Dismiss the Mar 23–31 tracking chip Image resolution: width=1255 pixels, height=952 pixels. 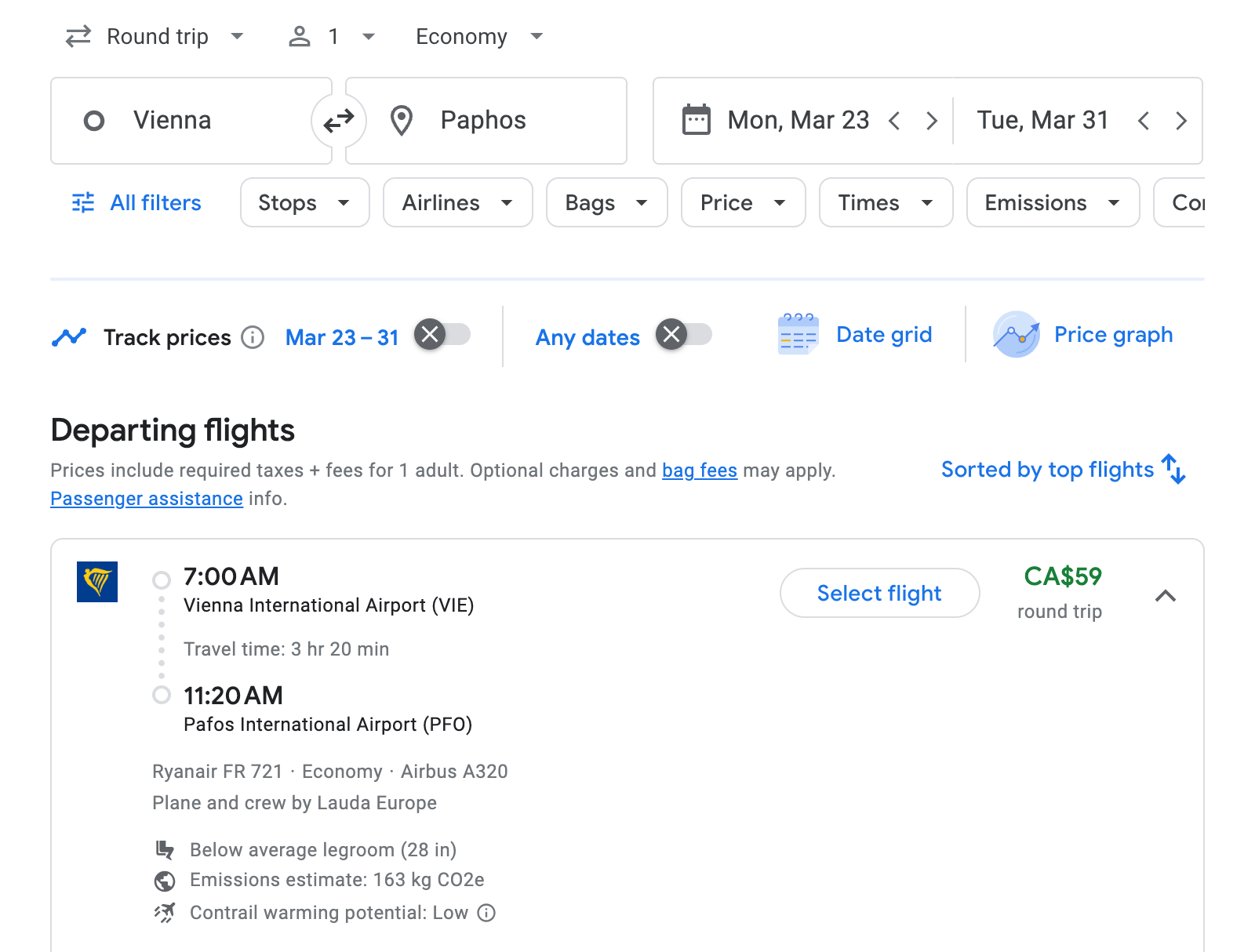pyautogui.click(x=430, y=334)
